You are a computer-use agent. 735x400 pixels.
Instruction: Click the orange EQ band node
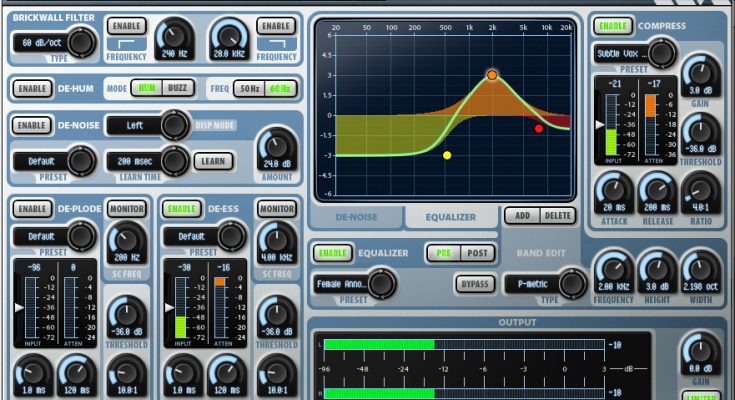(x=492, y=75)
